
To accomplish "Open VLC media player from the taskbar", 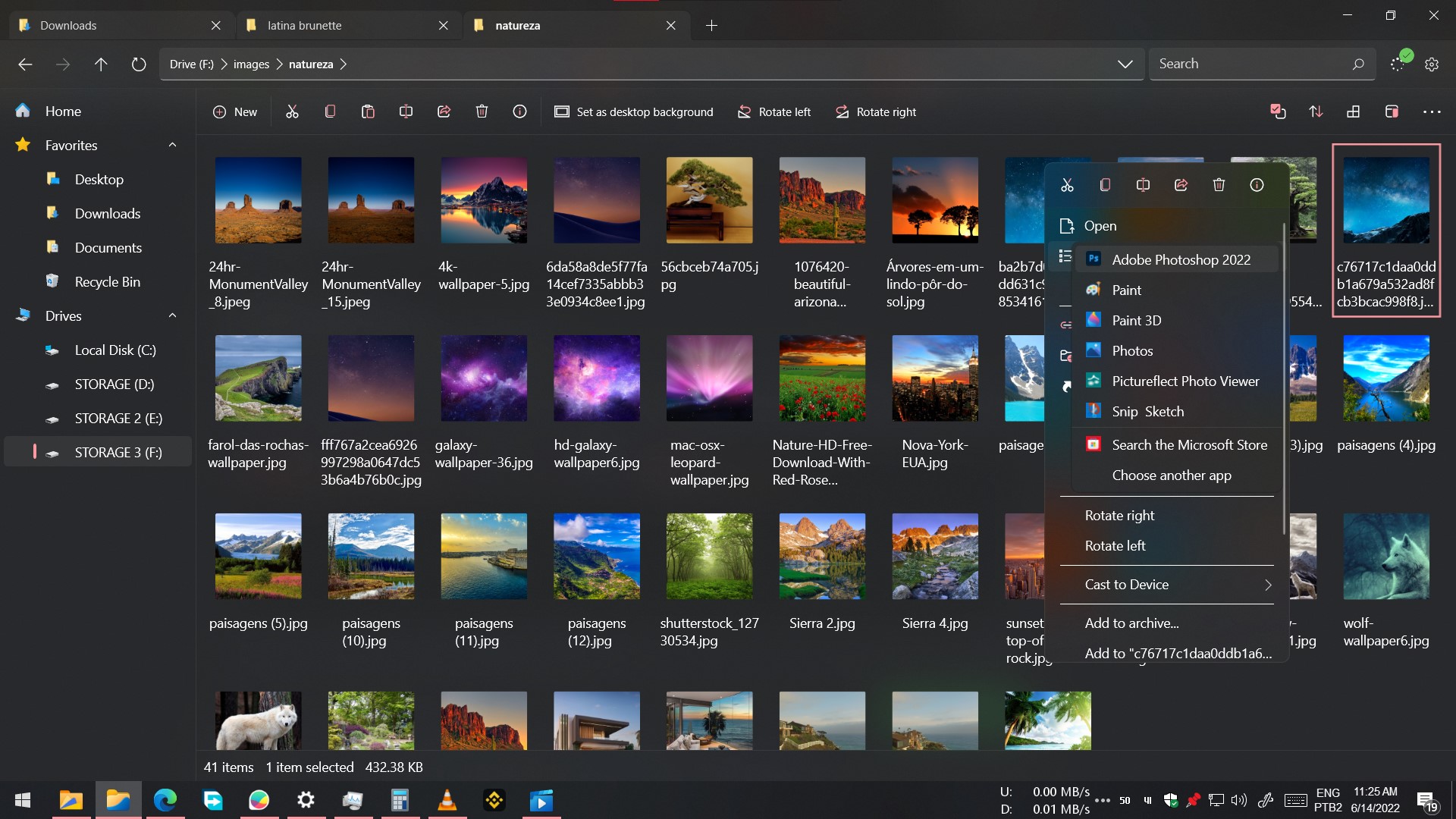I will [x=447, y=800].
